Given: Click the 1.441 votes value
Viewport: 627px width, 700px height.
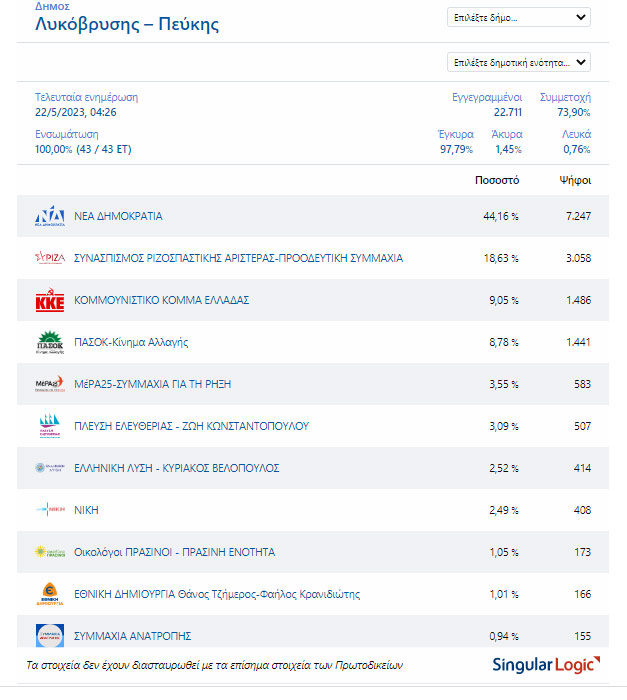Looking at the screenshot, I should click(x=578, y=342).
